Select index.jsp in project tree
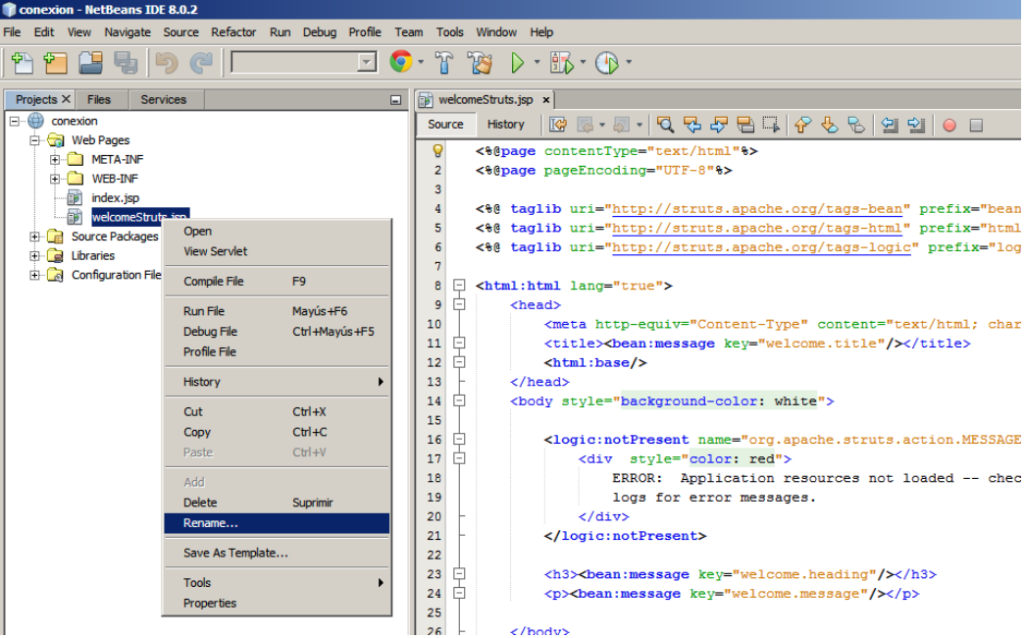This screenshot has width=1024, height=638. click(x=115, y=198)
